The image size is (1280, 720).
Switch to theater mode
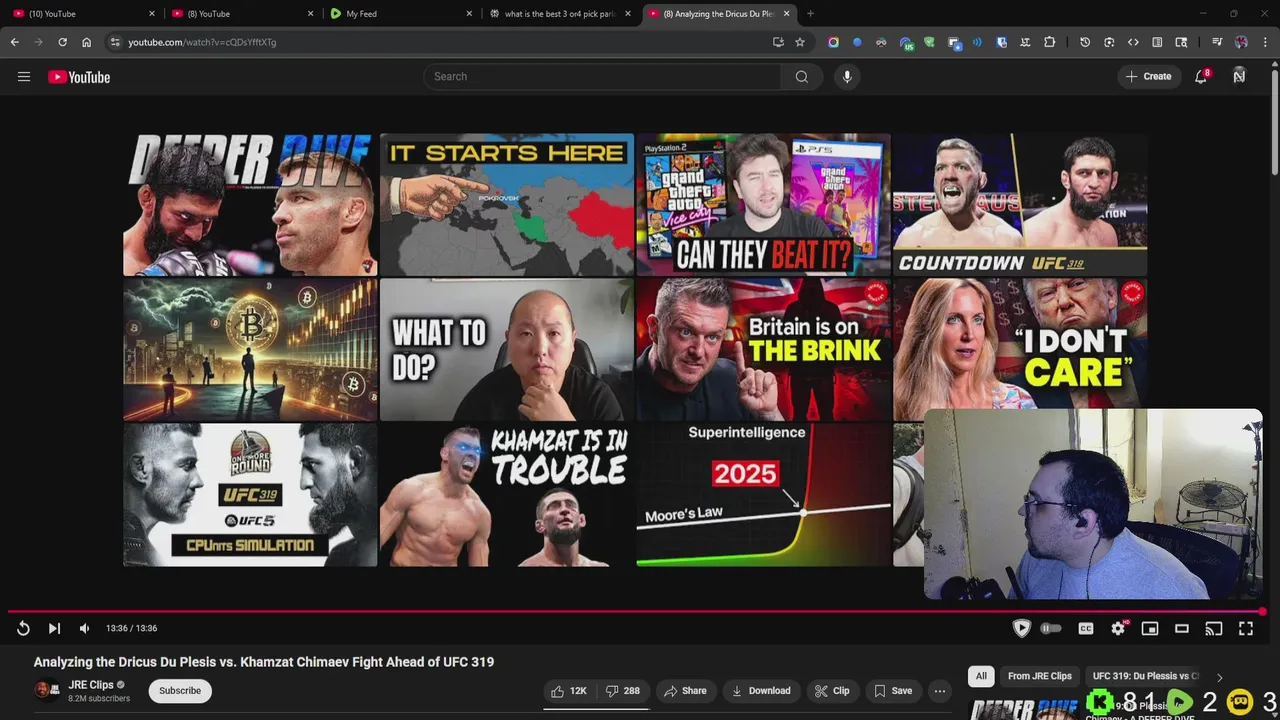coord(1182,628)
